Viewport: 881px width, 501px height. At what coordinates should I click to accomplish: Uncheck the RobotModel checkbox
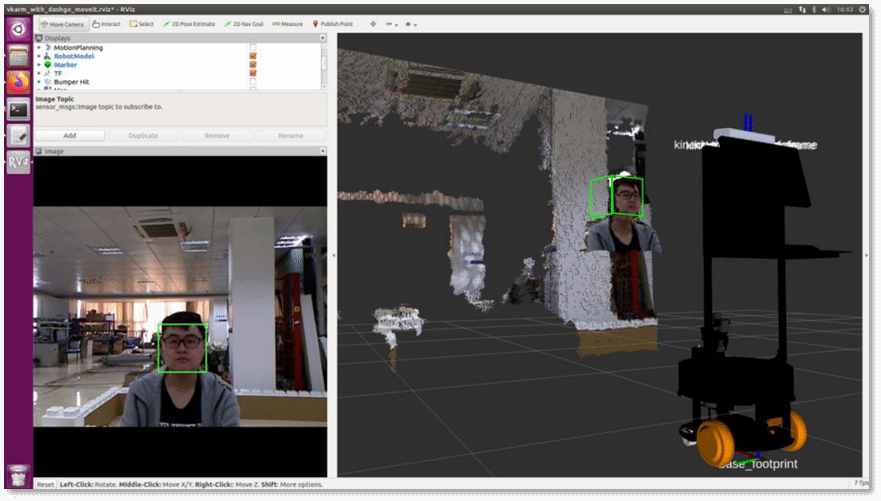pyautogui.click(x=253, y=56)
